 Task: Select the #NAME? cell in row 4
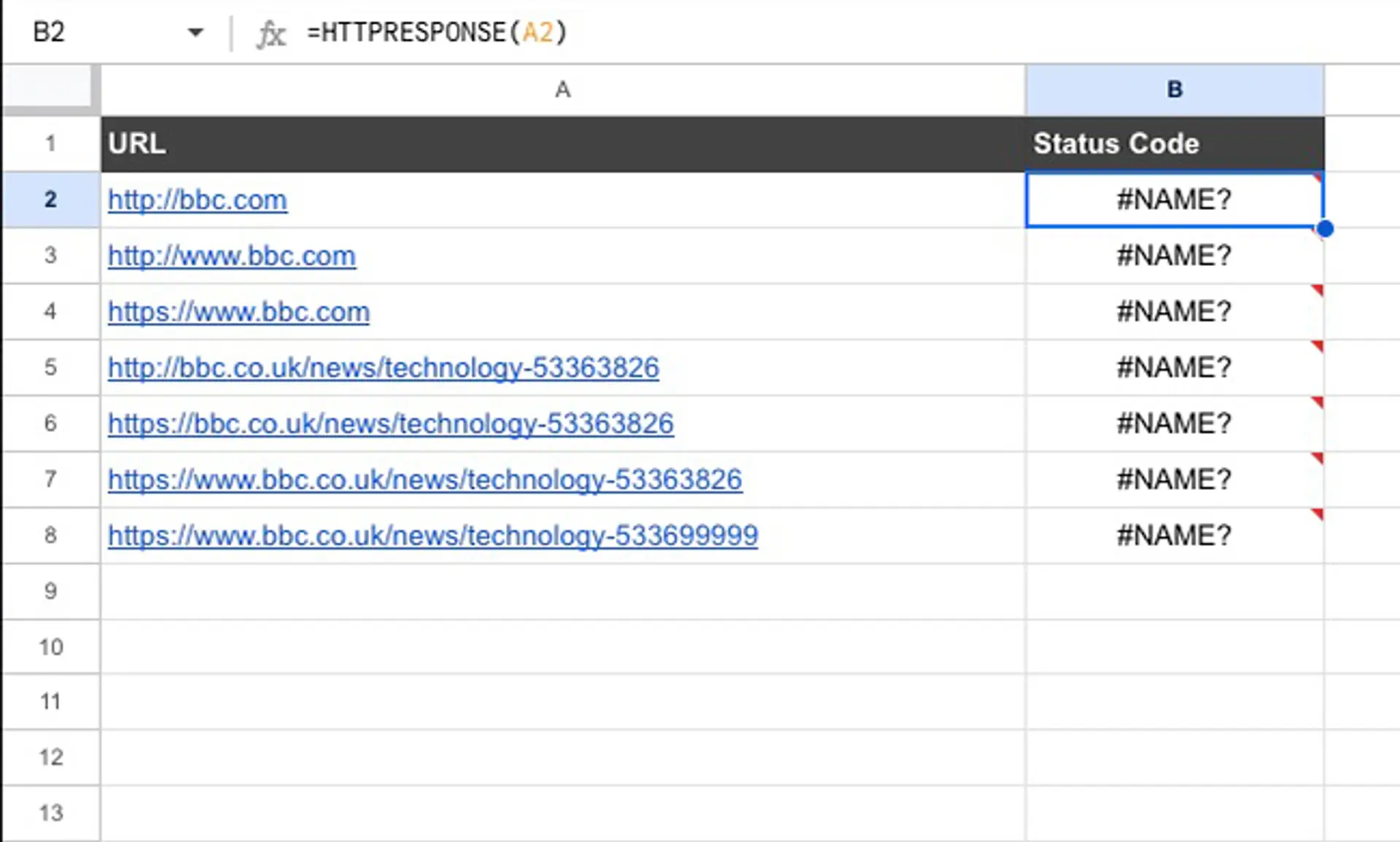(1175, 312)
